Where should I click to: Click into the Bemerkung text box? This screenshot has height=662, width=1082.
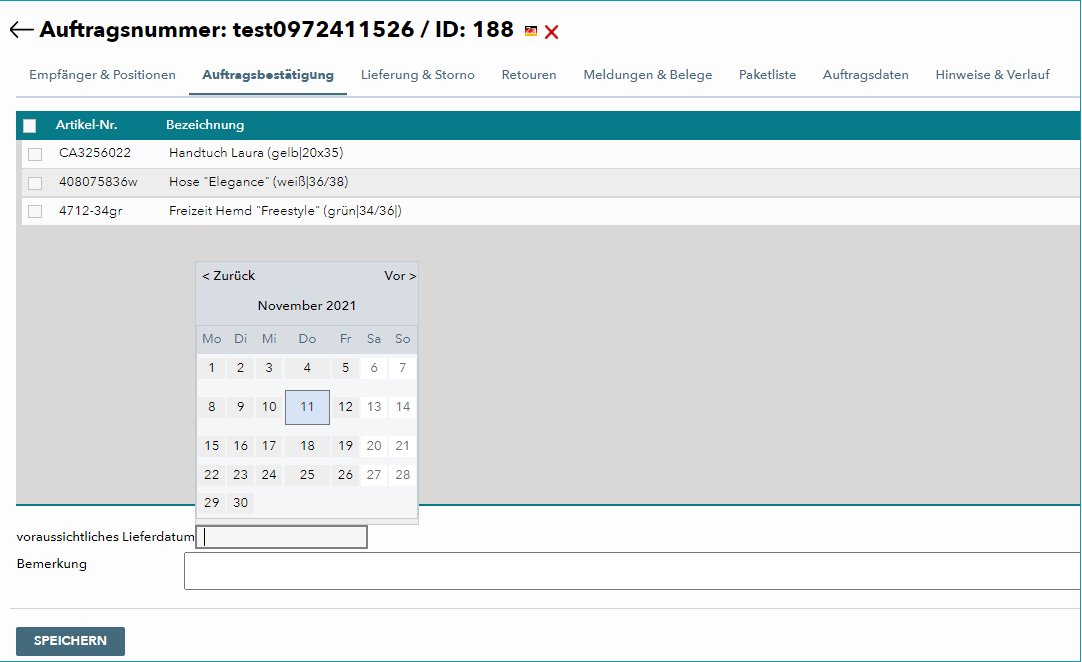632,571
